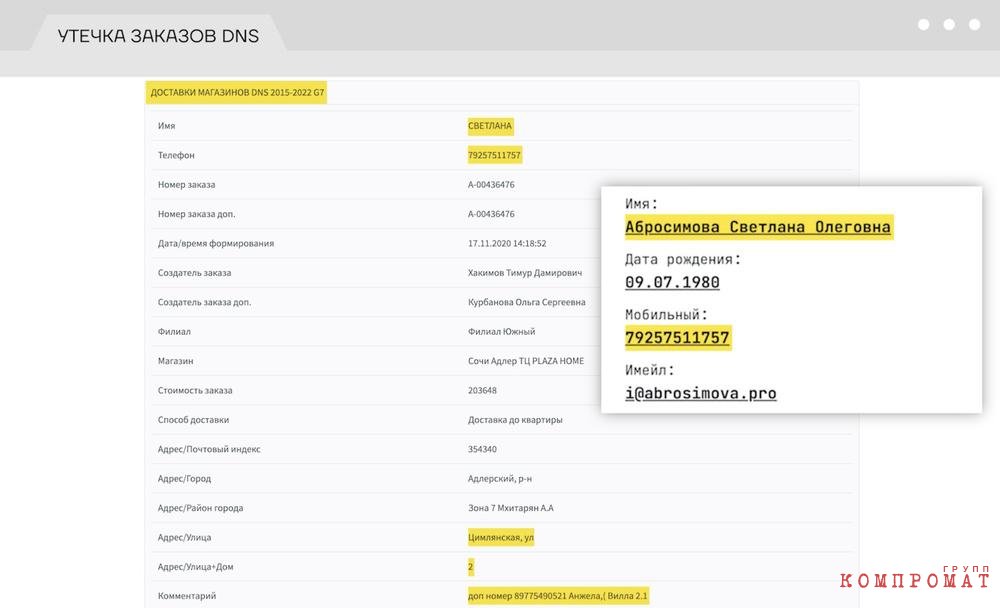Click order cost value 203648
Image resolution: width=1000 pixels, height=608 pixels.
482,390
